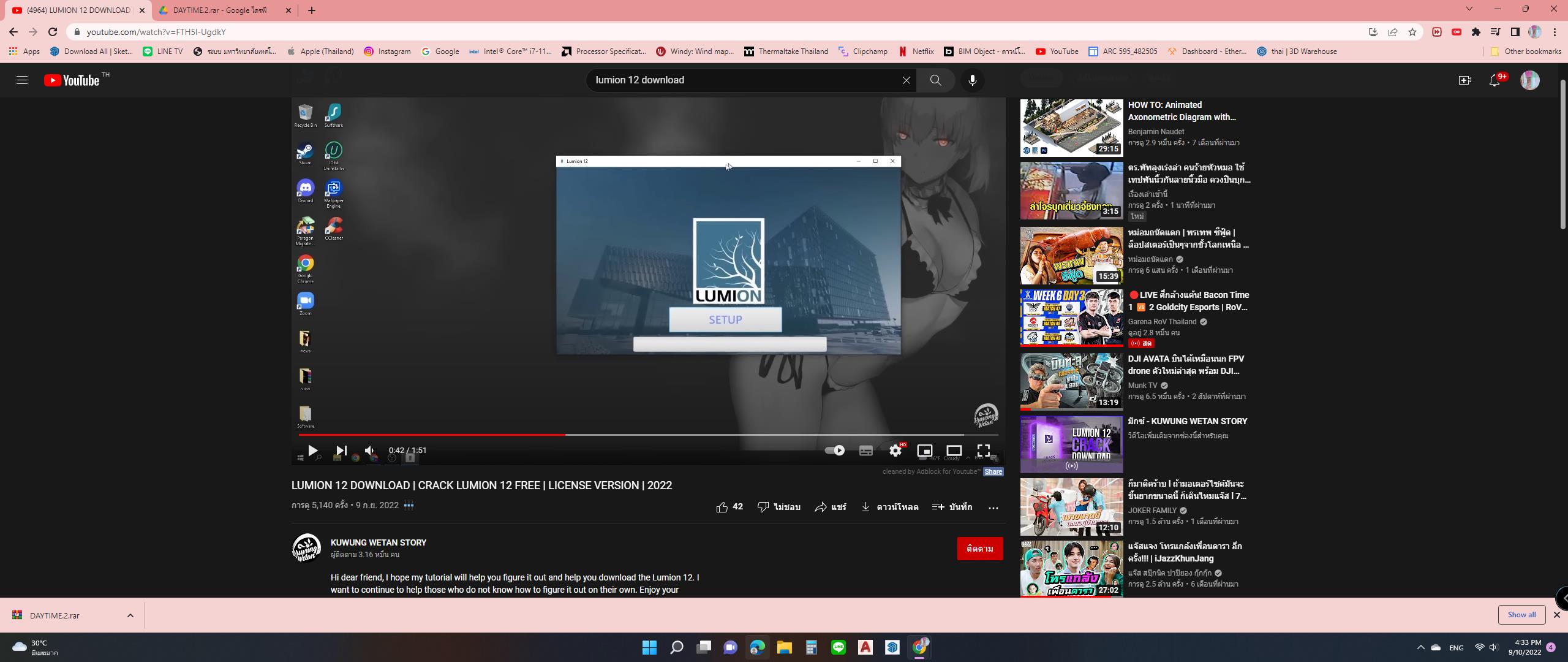The image size is (1568, 662).
Task: Mute the video volume speaker
Action: tap(369, 451)
